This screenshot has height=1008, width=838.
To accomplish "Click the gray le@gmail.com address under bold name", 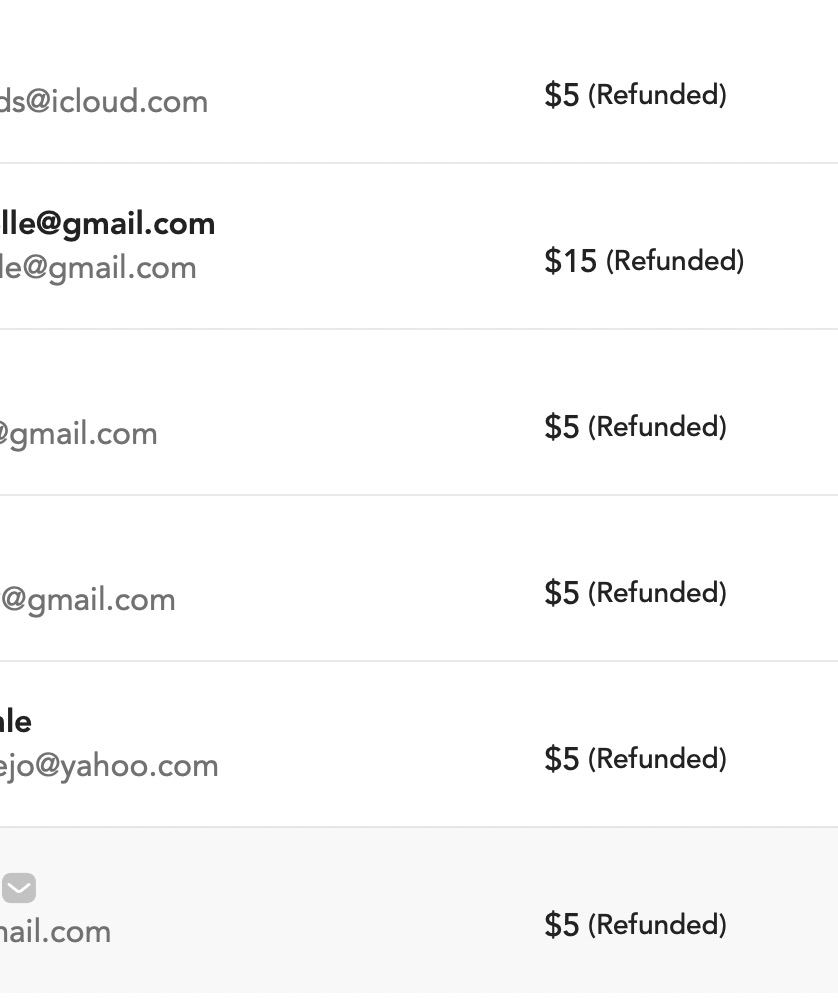I will pyautogui.click(x=98, y=267).
